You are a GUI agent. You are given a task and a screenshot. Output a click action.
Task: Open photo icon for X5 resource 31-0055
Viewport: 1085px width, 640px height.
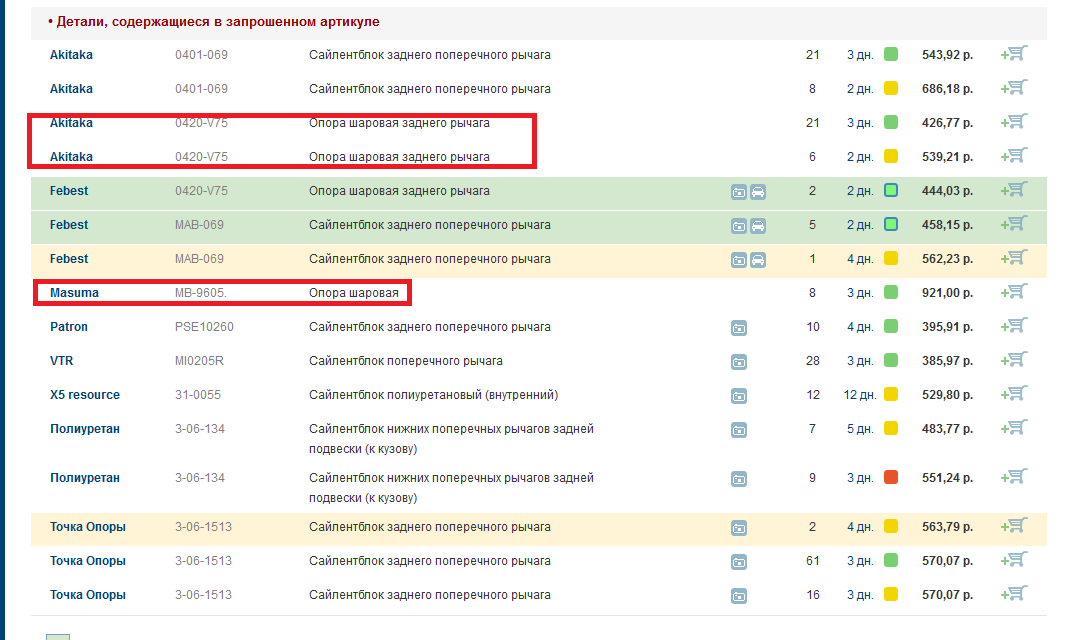tap(739, 396)
